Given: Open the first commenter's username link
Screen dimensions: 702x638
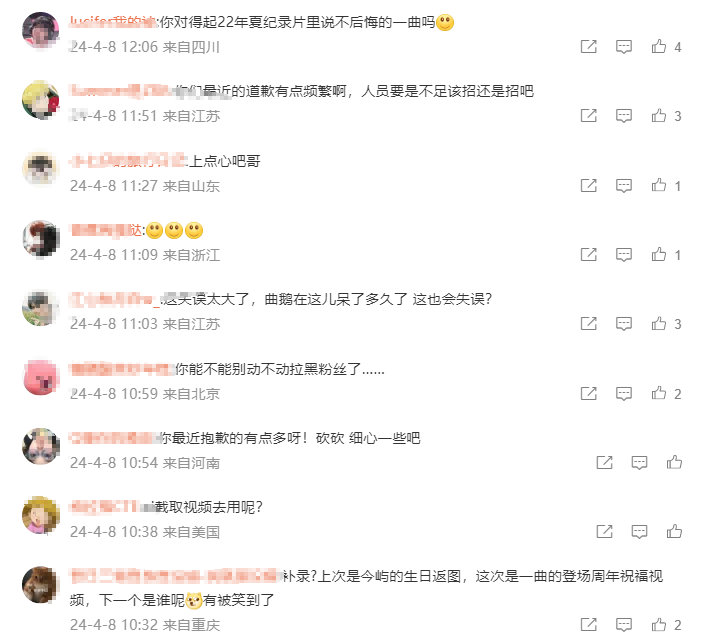Looking at the screenshot, I should tap(112, 21).
